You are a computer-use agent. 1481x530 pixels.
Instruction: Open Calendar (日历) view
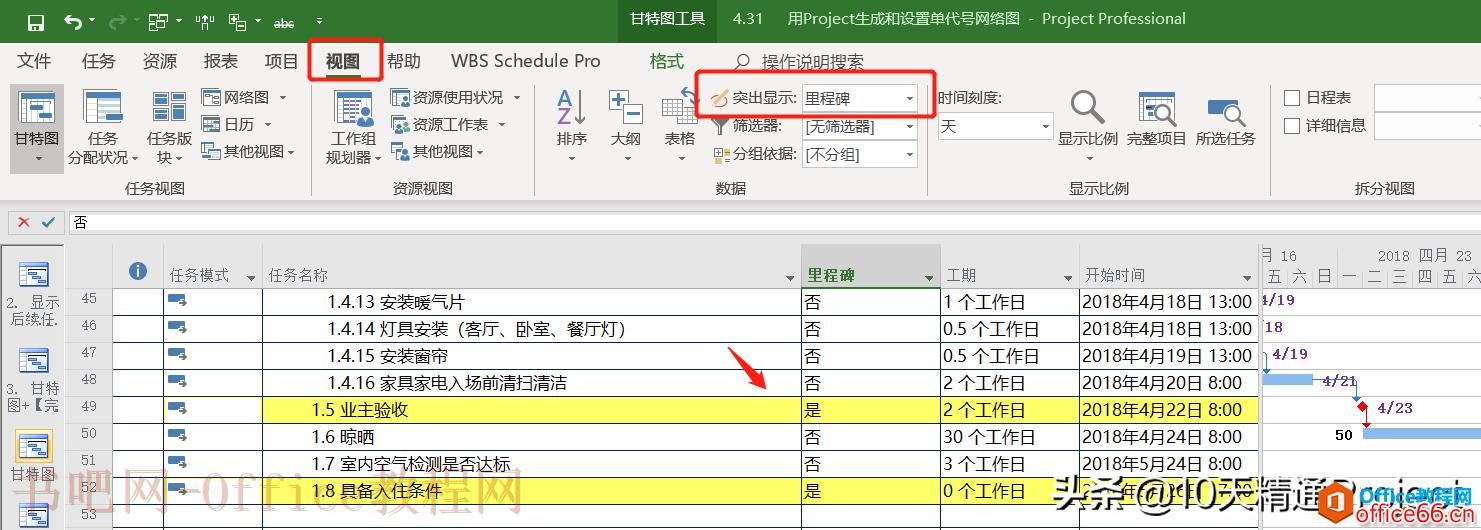[x=238, y=124]
